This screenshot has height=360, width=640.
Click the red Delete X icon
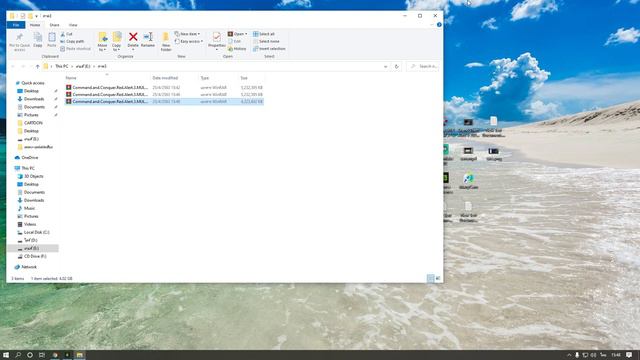coord(133,37)
